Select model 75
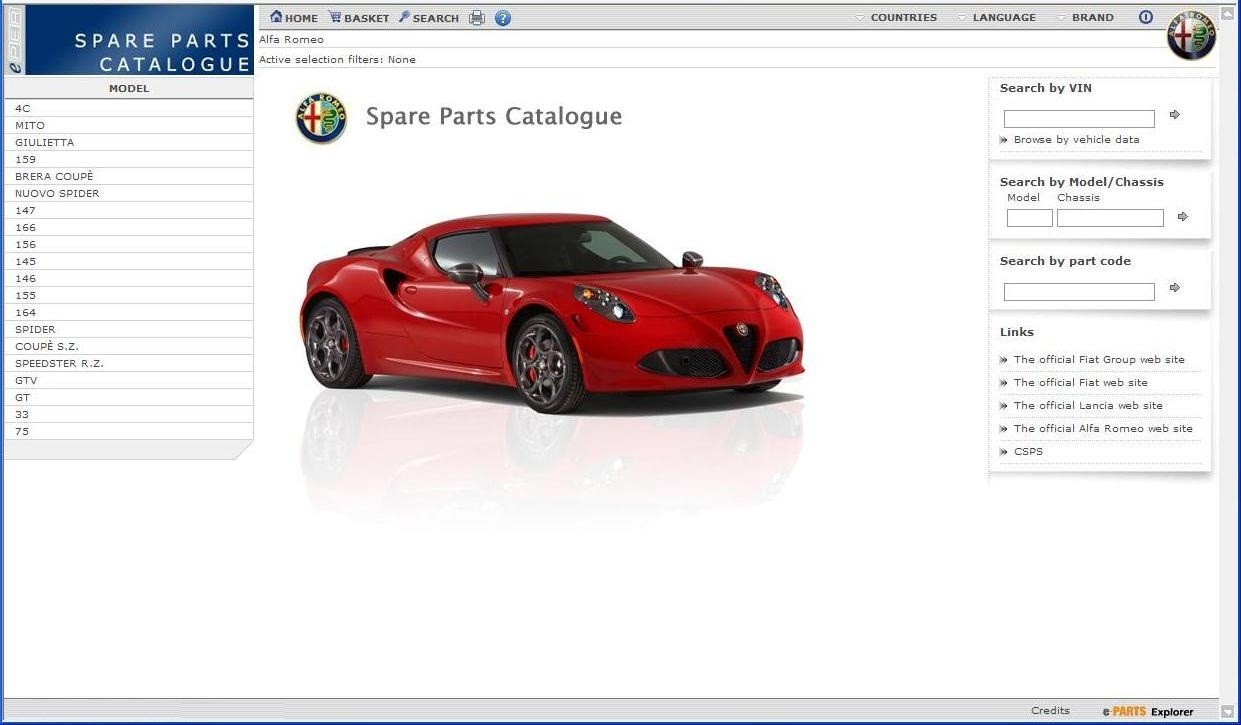1241x725 pixels. click(x=128, y=431)
